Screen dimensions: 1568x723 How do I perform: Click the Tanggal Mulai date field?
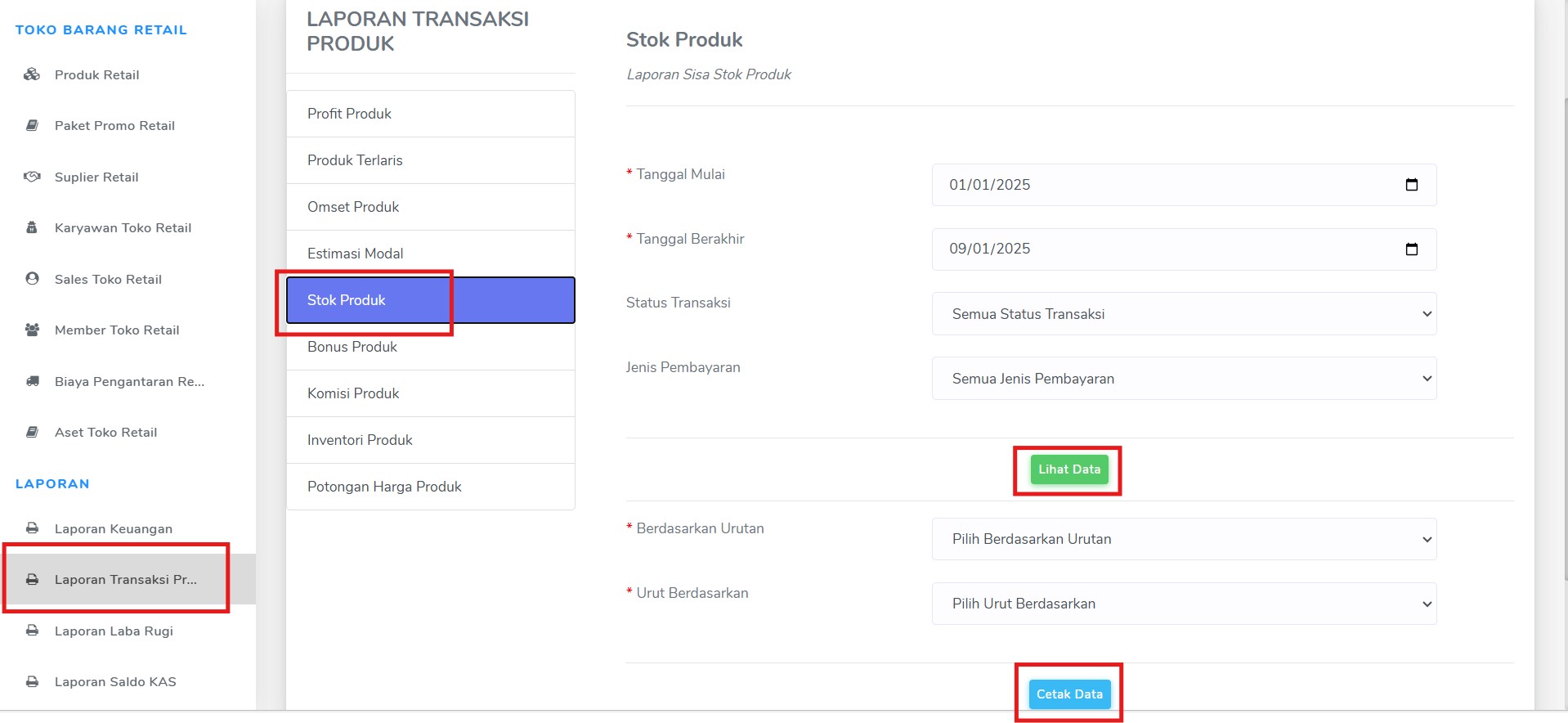[1184, 185]
